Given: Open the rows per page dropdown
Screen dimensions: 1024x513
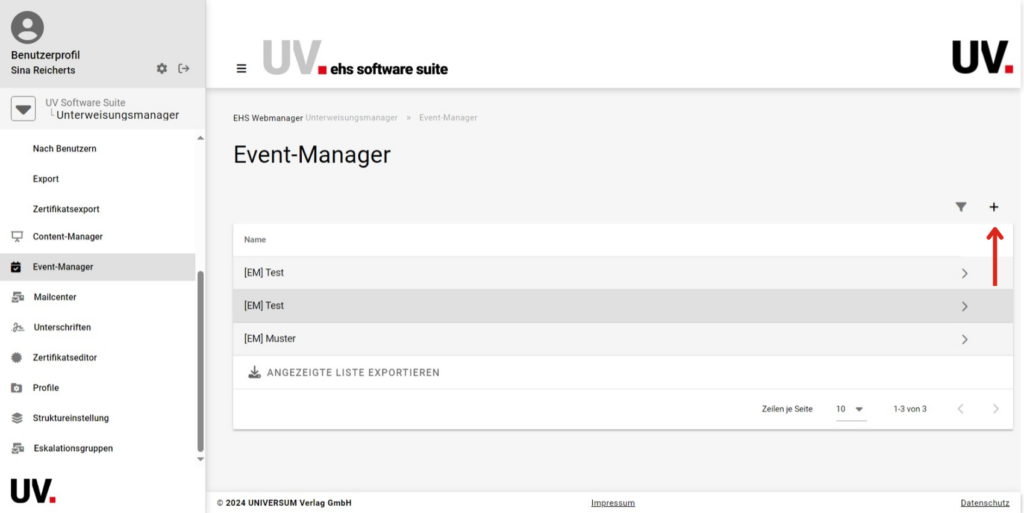Looking at the screenshot, I should [850, 409].
